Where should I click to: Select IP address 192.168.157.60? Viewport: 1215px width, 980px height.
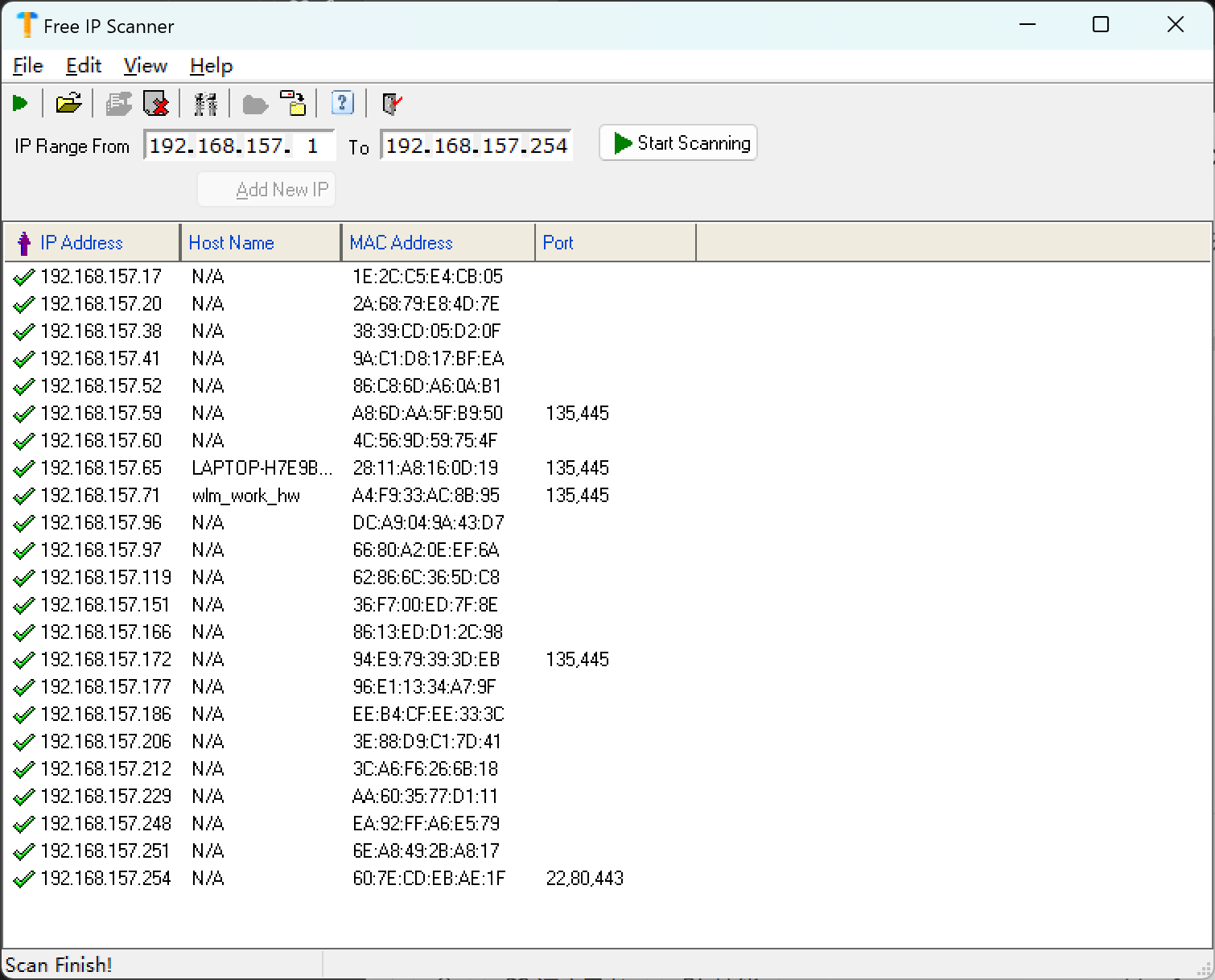[x=101, y=440]
